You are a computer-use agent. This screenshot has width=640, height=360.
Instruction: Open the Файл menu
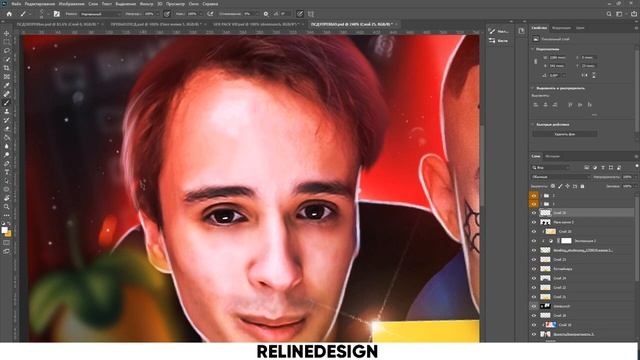click(x=16, y=4)
